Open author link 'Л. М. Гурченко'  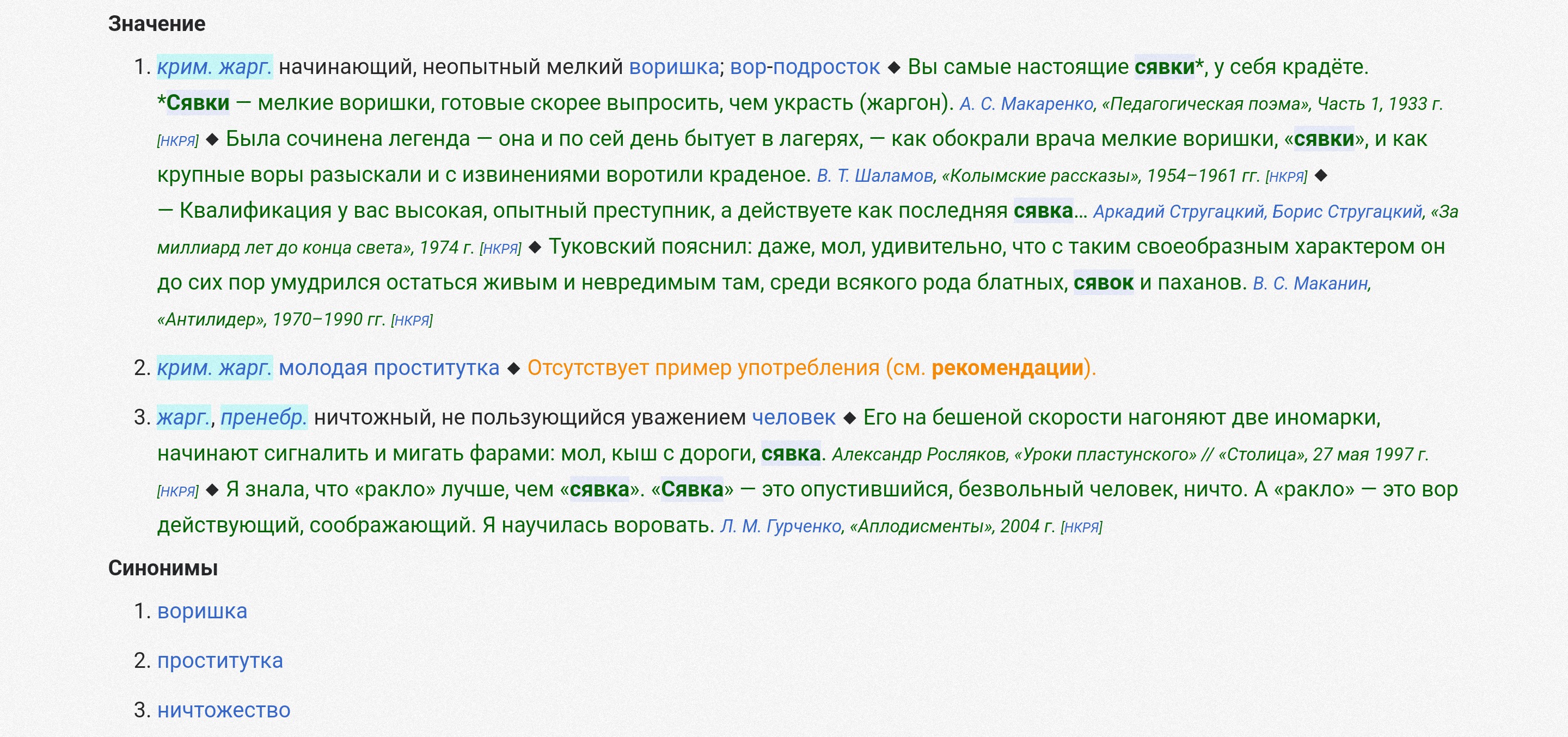point(780,526)
